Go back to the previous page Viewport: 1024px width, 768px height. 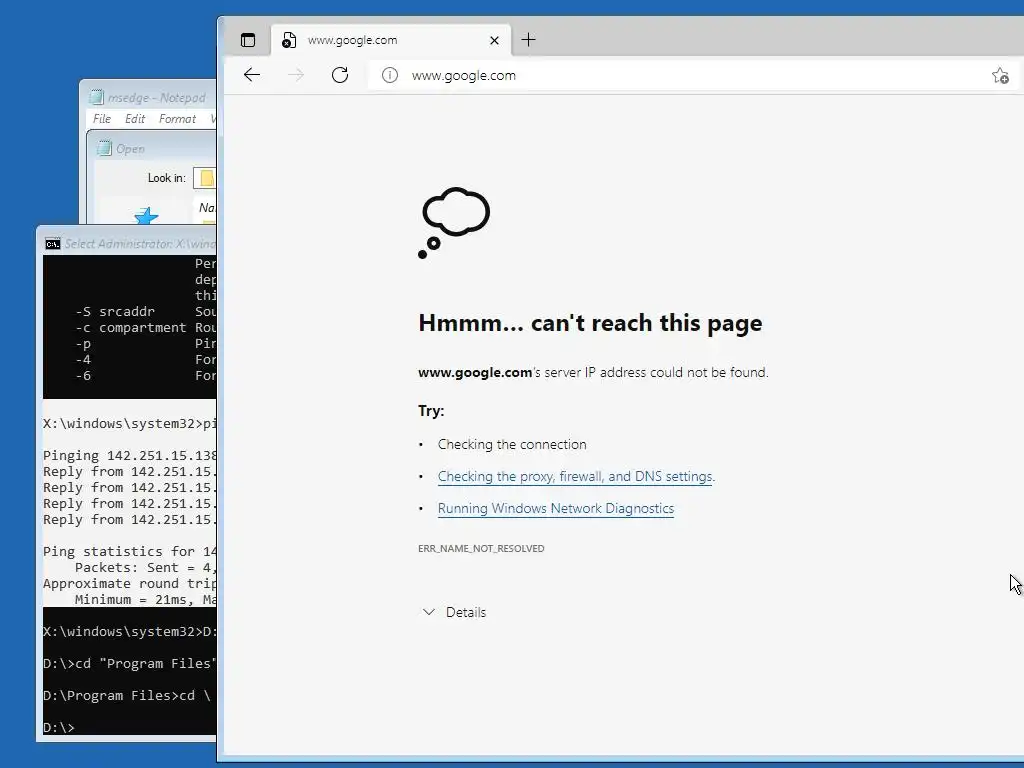(252, 75)
